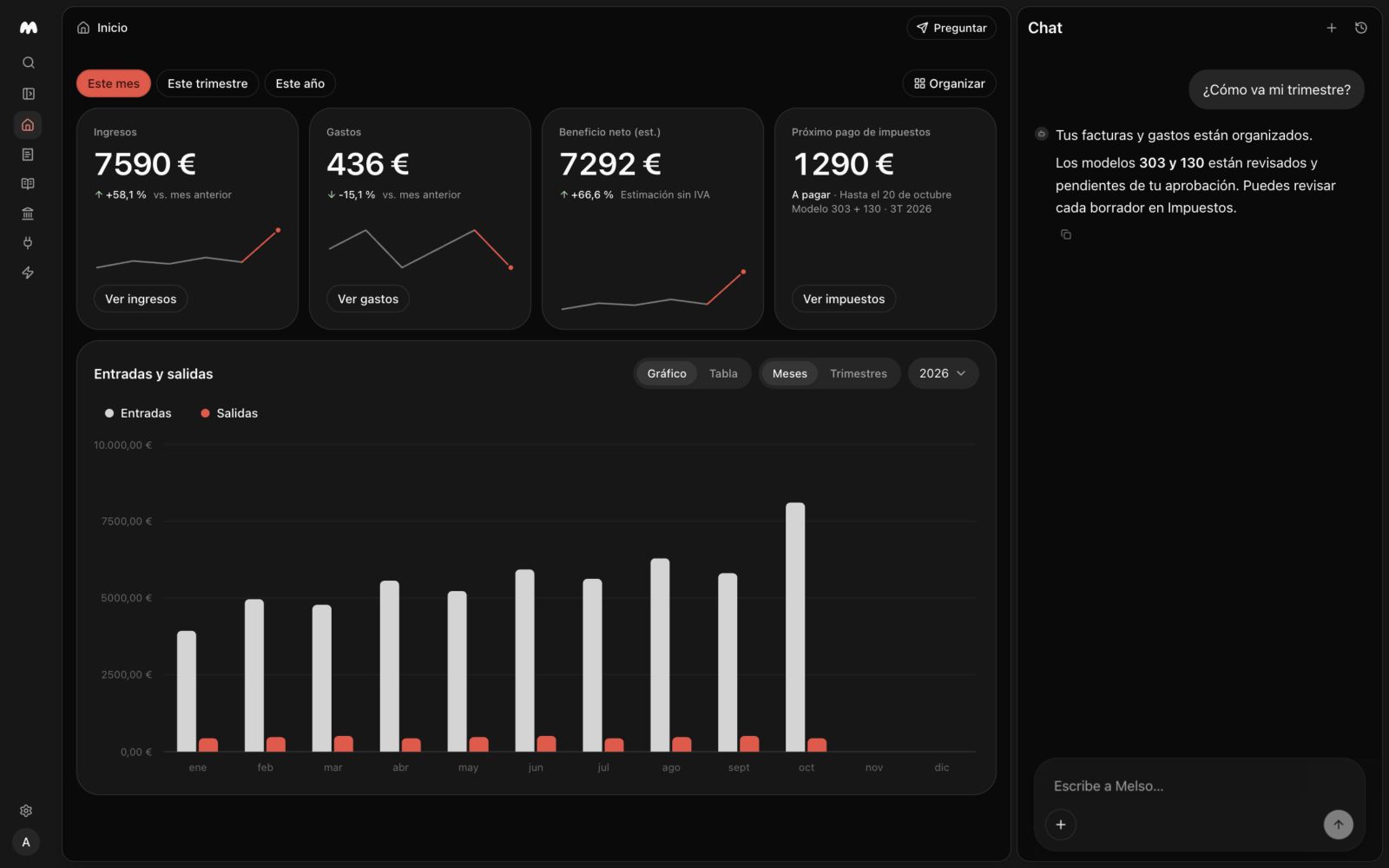Image resolution: width=1389 pixels, height=868 pixels.
Task: Start a new chat with plus icon
Action: click(1331, 28)
